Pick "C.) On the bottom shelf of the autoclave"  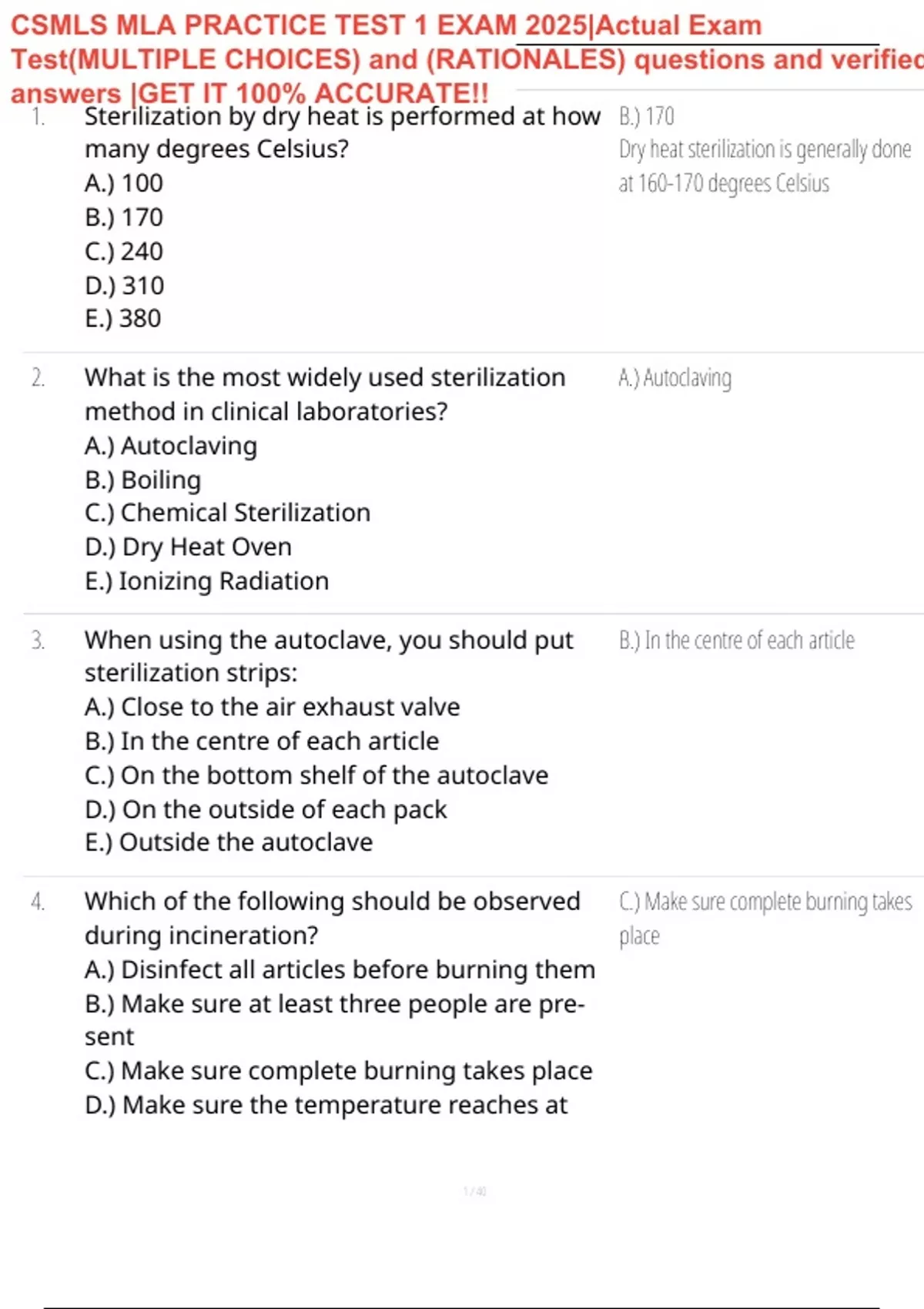(x=316, y=775)
